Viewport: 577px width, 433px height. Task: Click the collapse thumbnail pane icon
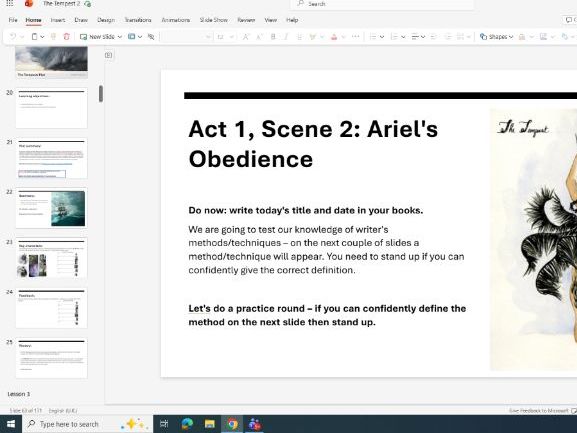[108, 55]
